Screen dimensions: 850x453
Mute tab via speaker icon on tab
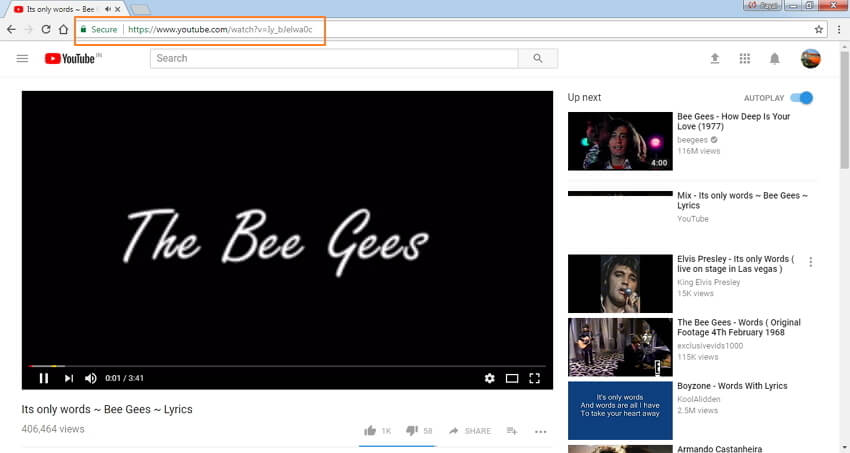tap(107, 9)
